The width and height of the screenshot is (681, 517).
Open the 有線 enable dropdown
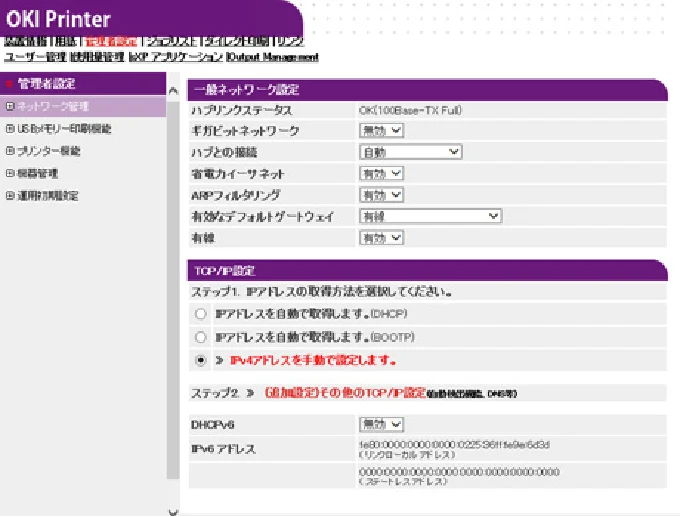click(381, 238)
